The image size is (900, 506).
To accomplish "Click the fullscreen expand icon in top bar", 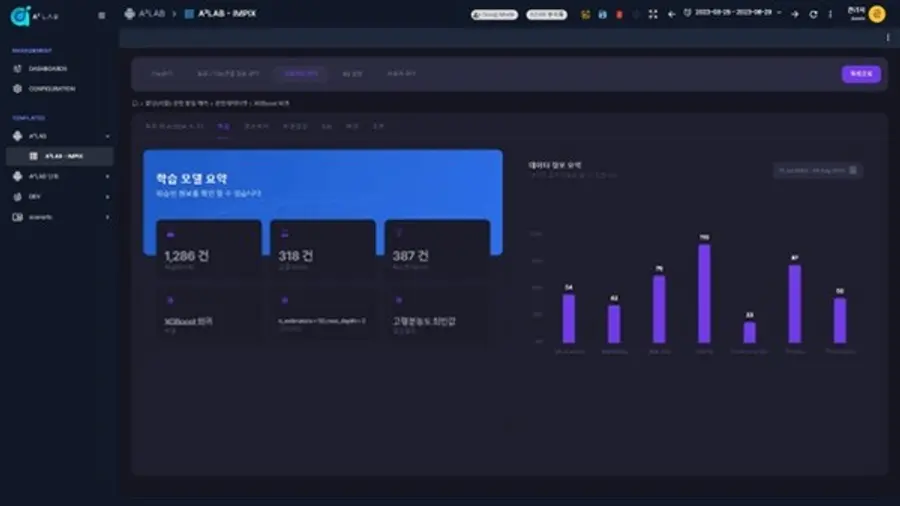I will (x=653, y=14).
